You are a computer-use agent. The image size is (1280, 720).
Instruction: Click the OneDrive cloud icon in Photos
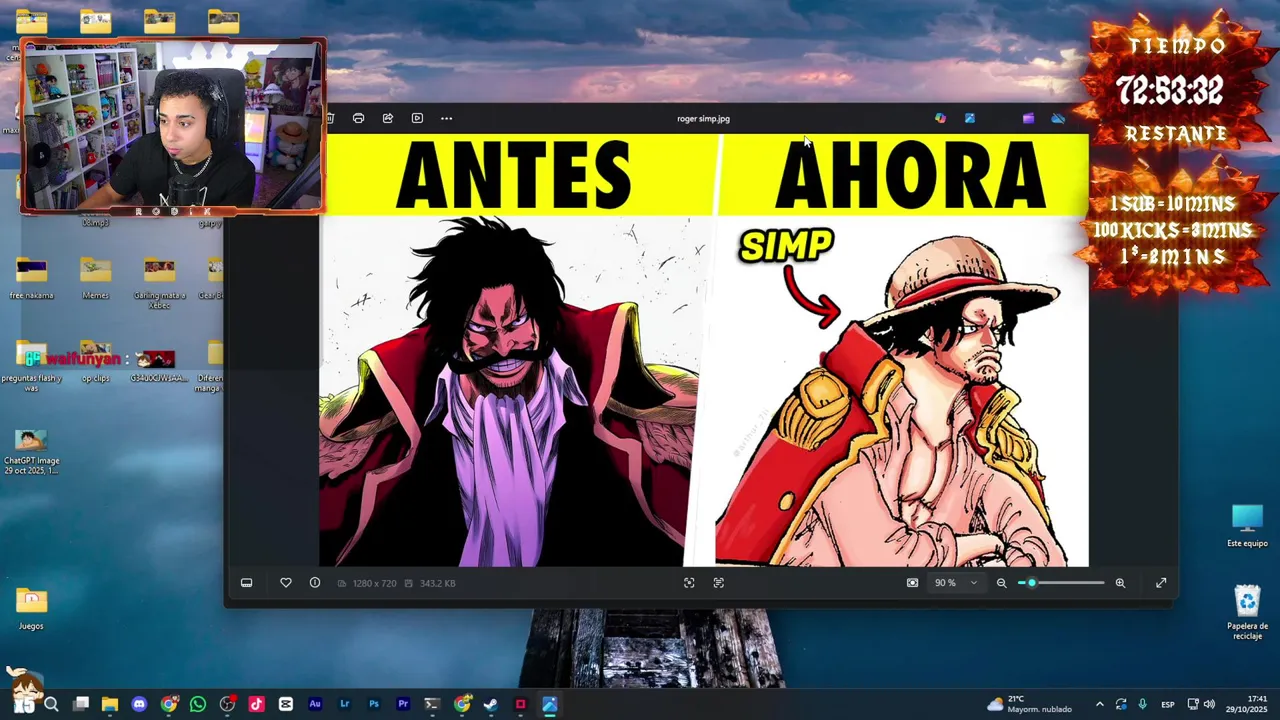click(x=1058, y=118)
